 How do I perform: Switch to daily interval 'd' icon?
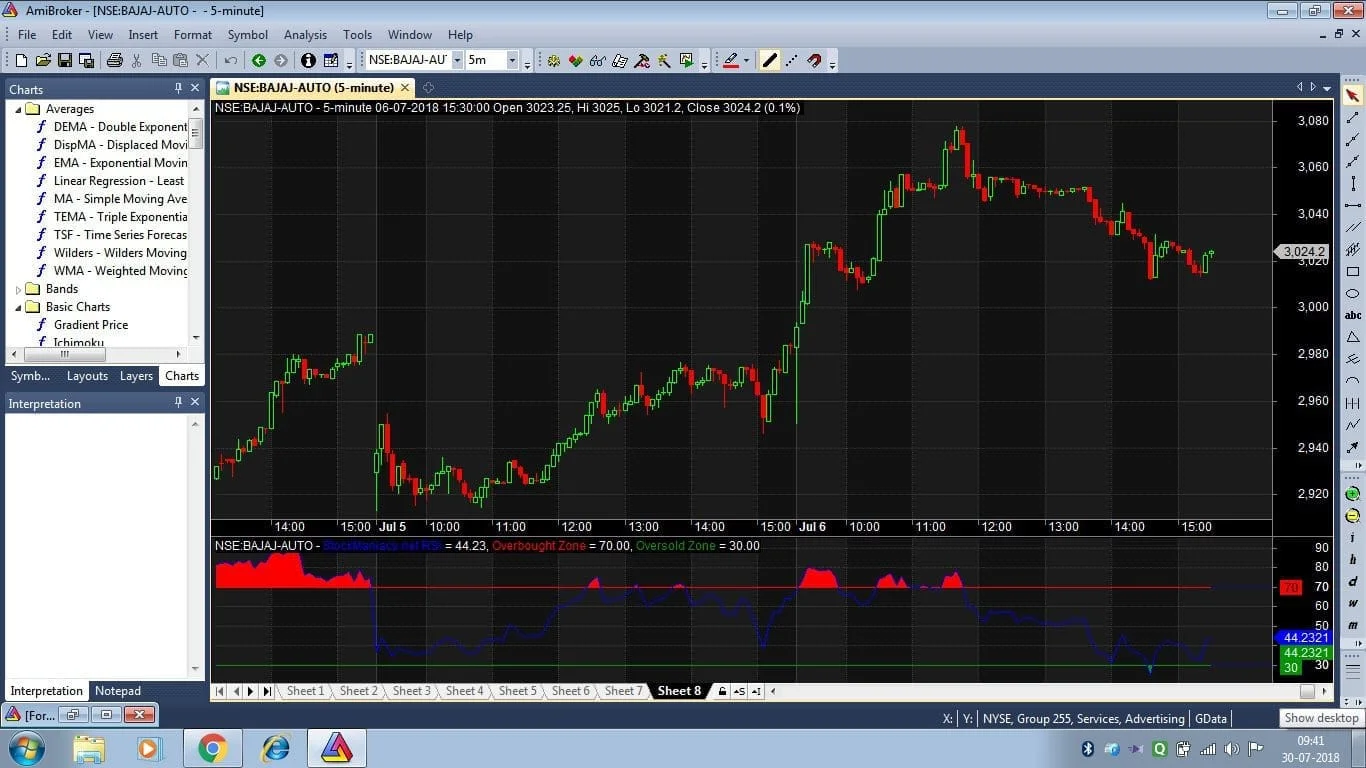coord(1353,581)
